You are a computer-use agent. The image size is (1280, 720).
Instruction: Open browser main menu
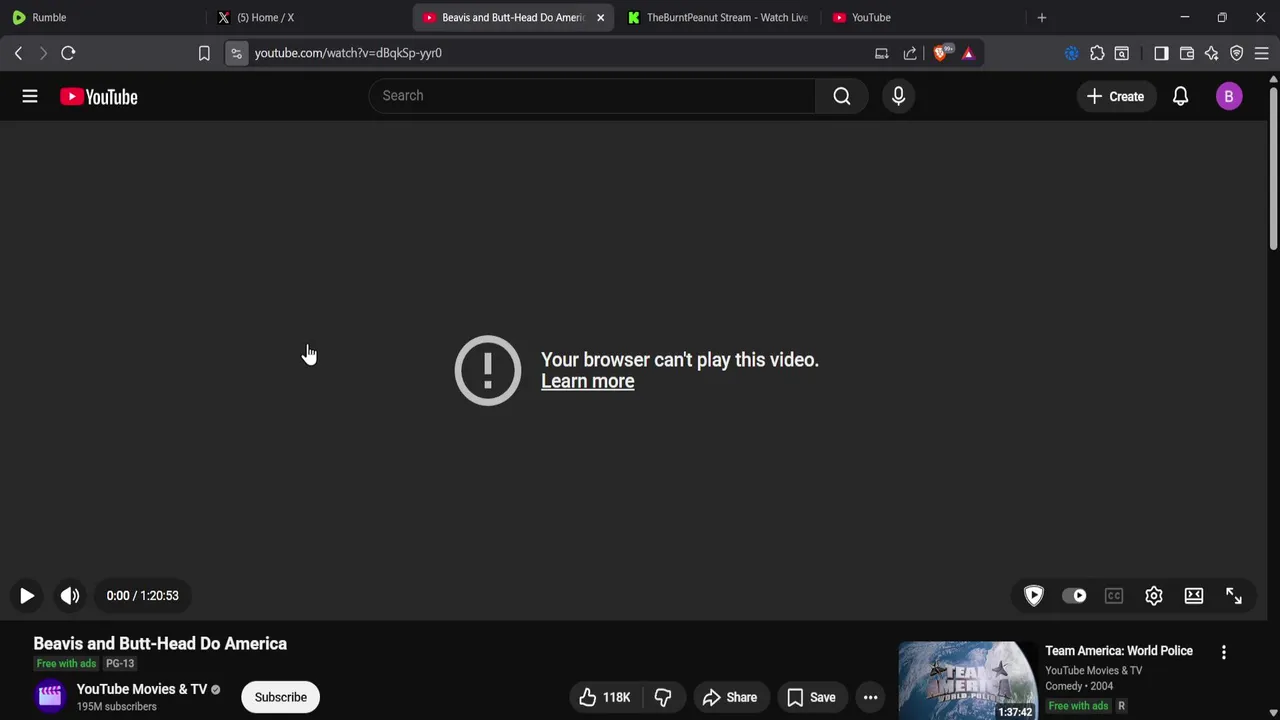[1262, 53]
